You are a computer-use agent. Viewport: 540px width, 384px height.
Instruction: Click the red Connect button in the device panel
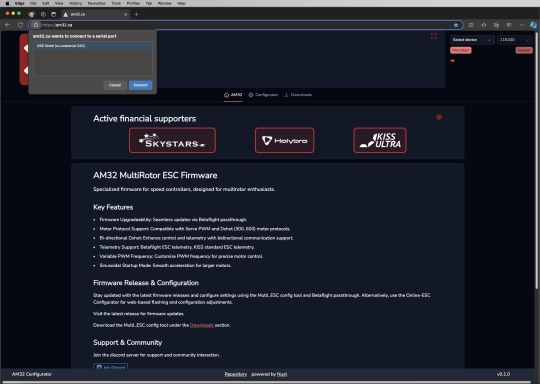pos(524,50)
